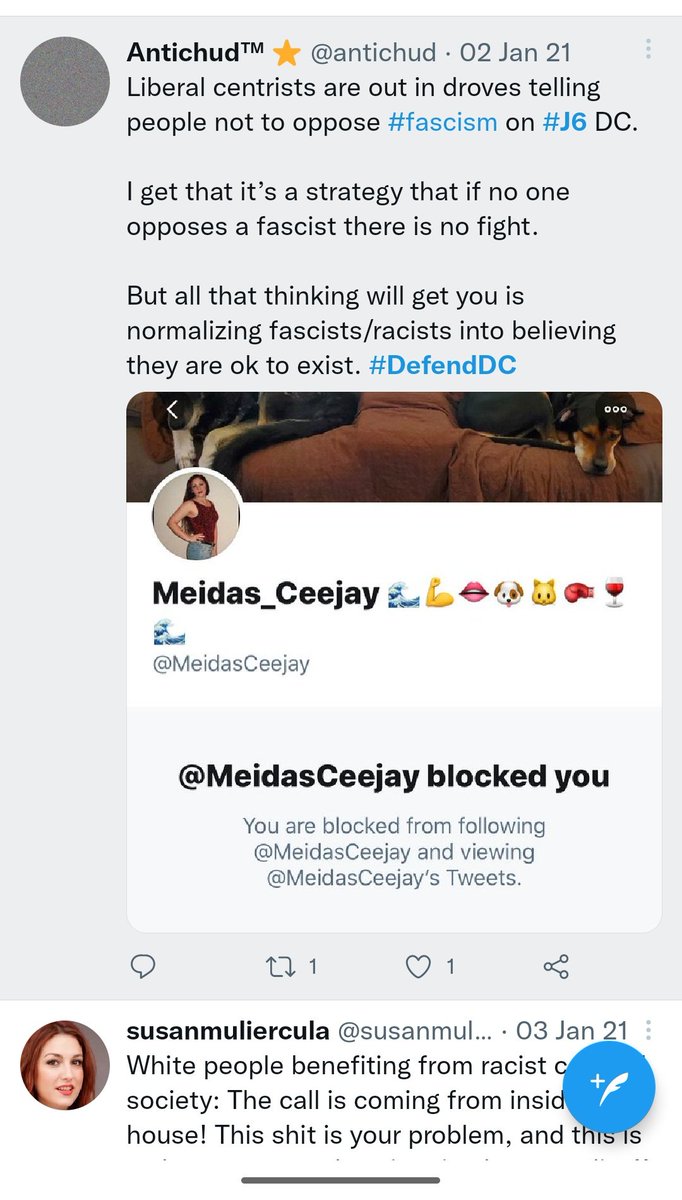Open susanmuliercula's profile picture
The height and width of the screenshot is (1200, 682).
click(x=65, y=1065)
